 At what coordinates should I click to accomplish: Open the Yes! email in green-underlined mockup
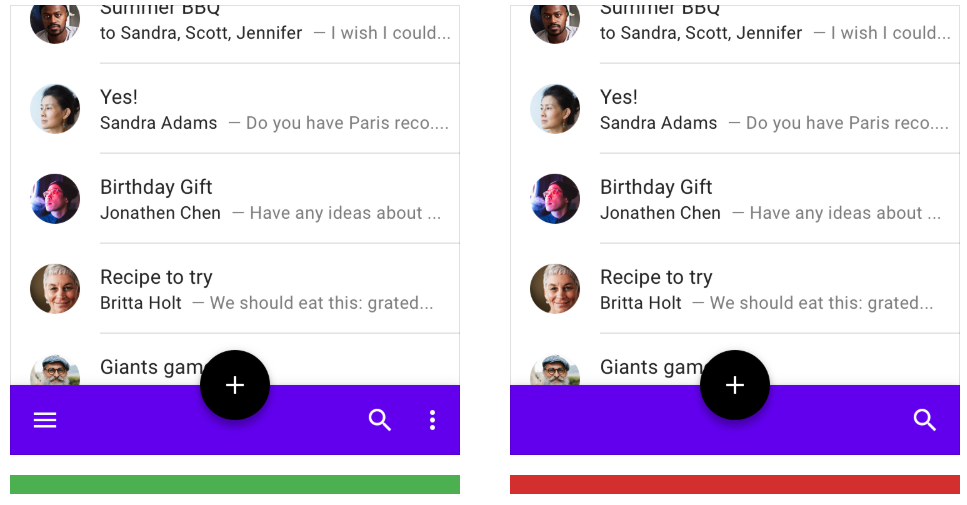point(270,109)
